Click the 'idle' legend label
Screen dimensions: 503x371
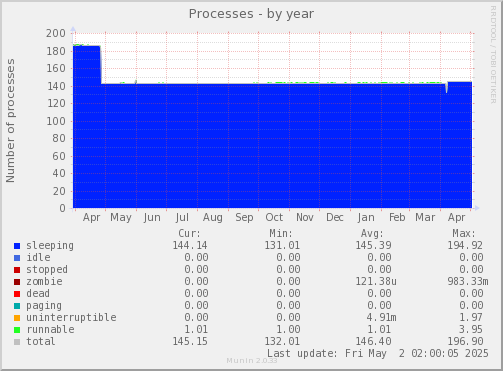tap(38, 257)
